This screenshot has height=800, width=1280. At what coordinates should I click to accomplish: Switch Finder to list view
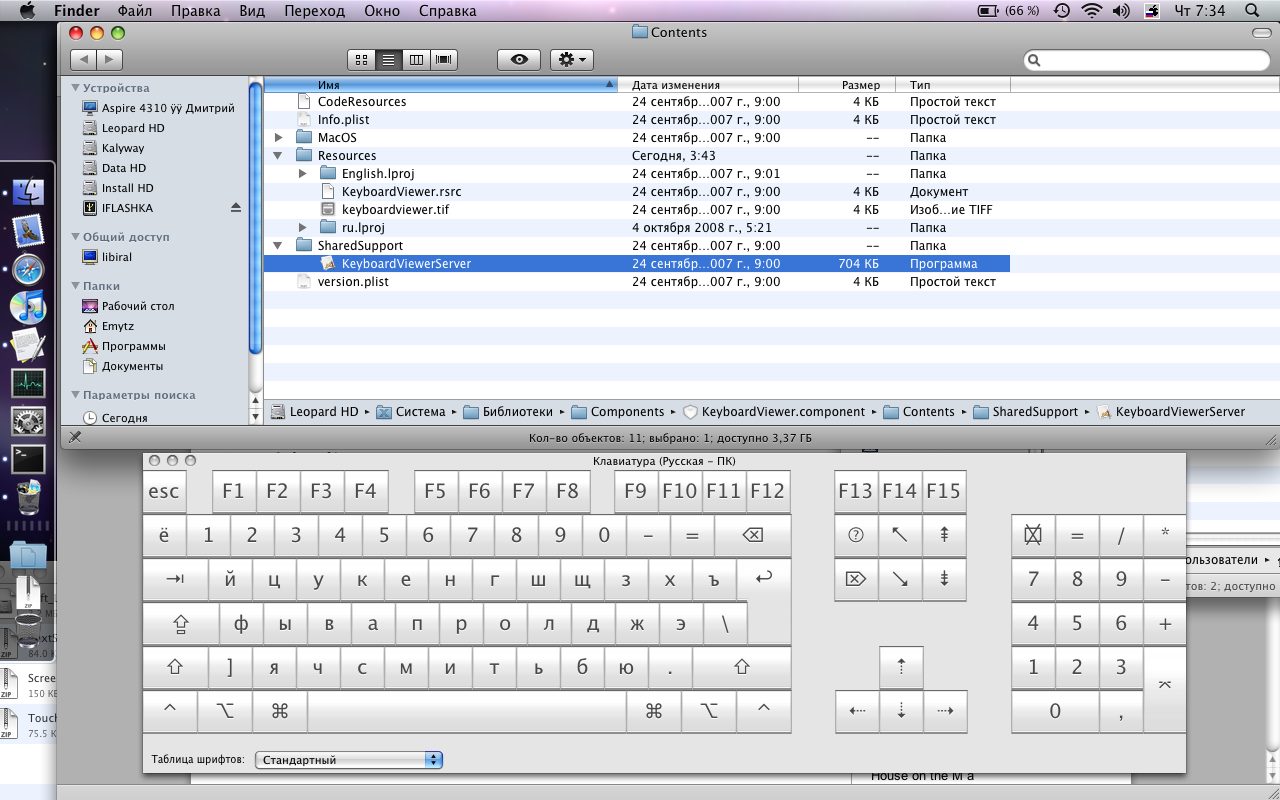(388, 60)
